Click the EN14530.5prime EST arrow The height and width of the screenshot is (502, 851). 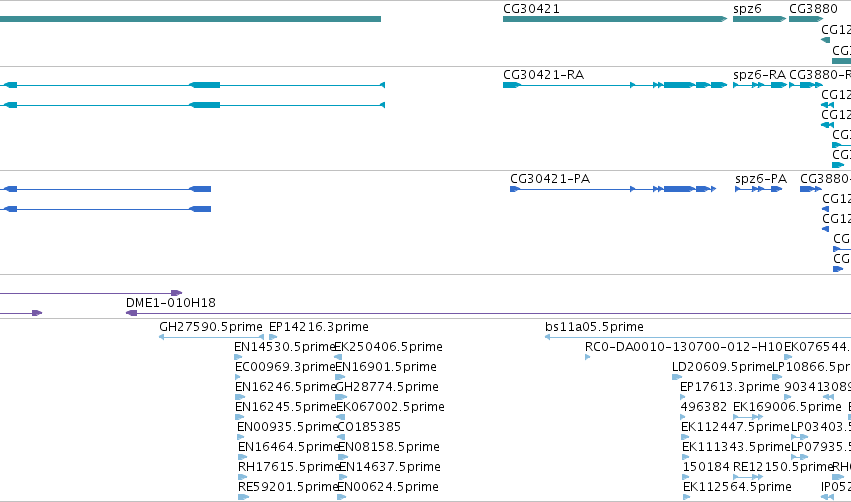[x=238, y=357]
